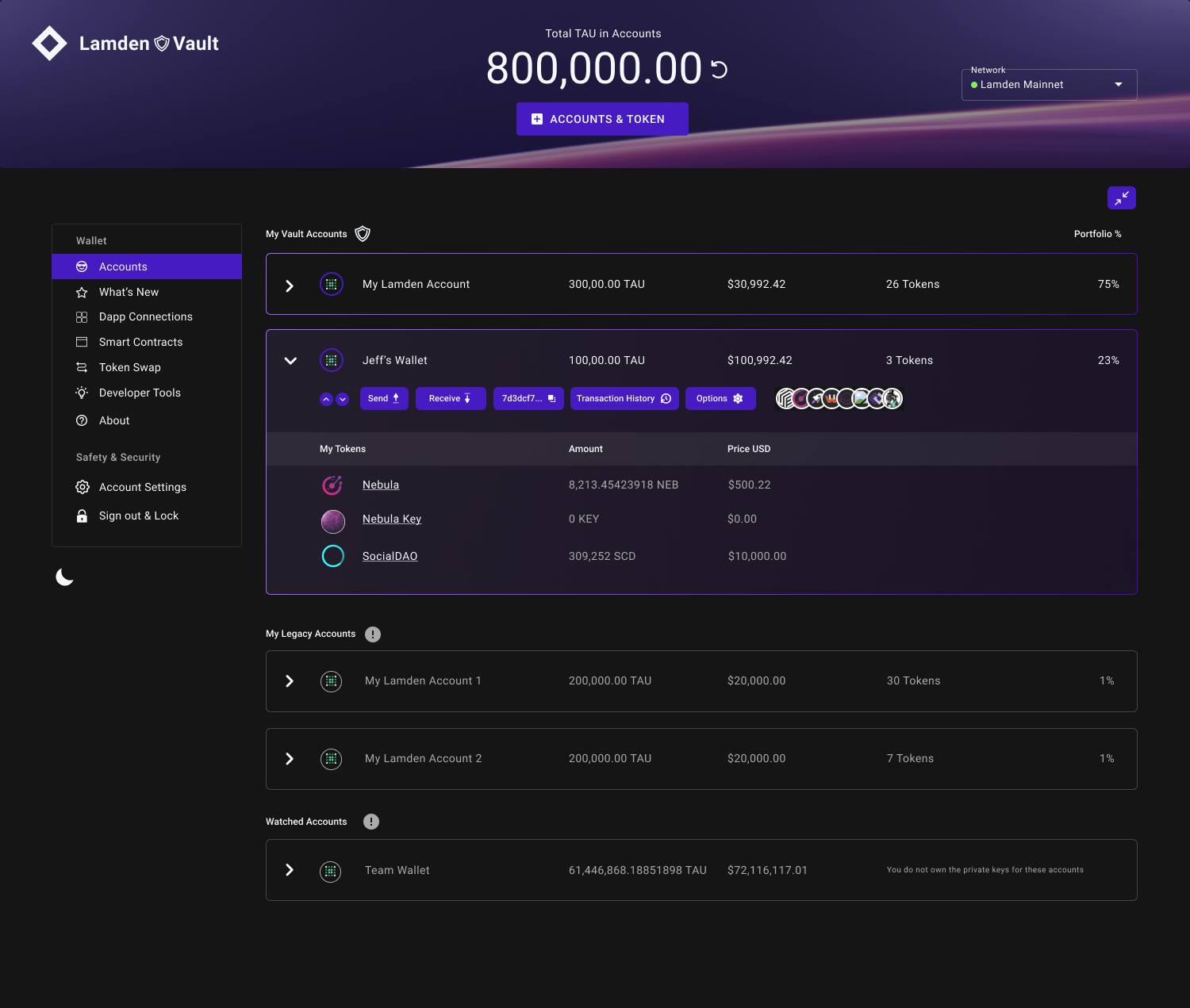
Task: Click the first token icon in the token strip
Action: click(x=785, y=398)
